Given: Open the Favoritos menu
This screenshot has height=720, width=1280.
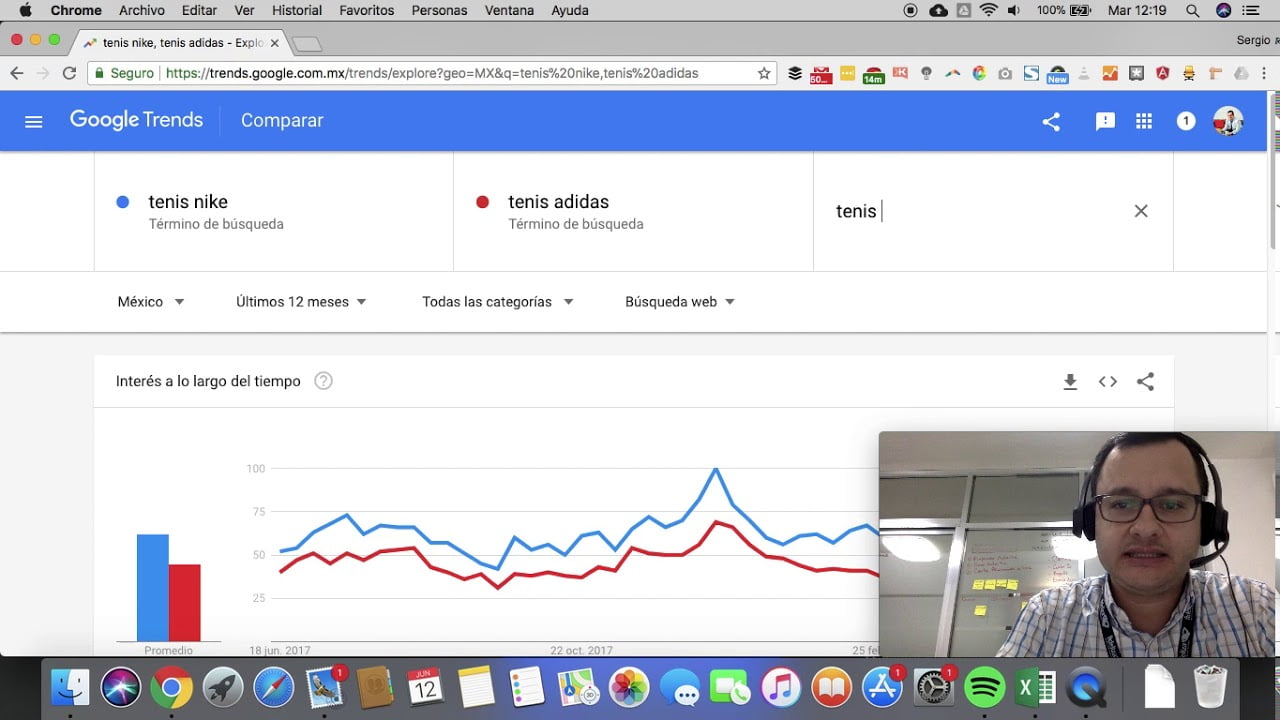Looking at the screenshot, I should (367, 10).
